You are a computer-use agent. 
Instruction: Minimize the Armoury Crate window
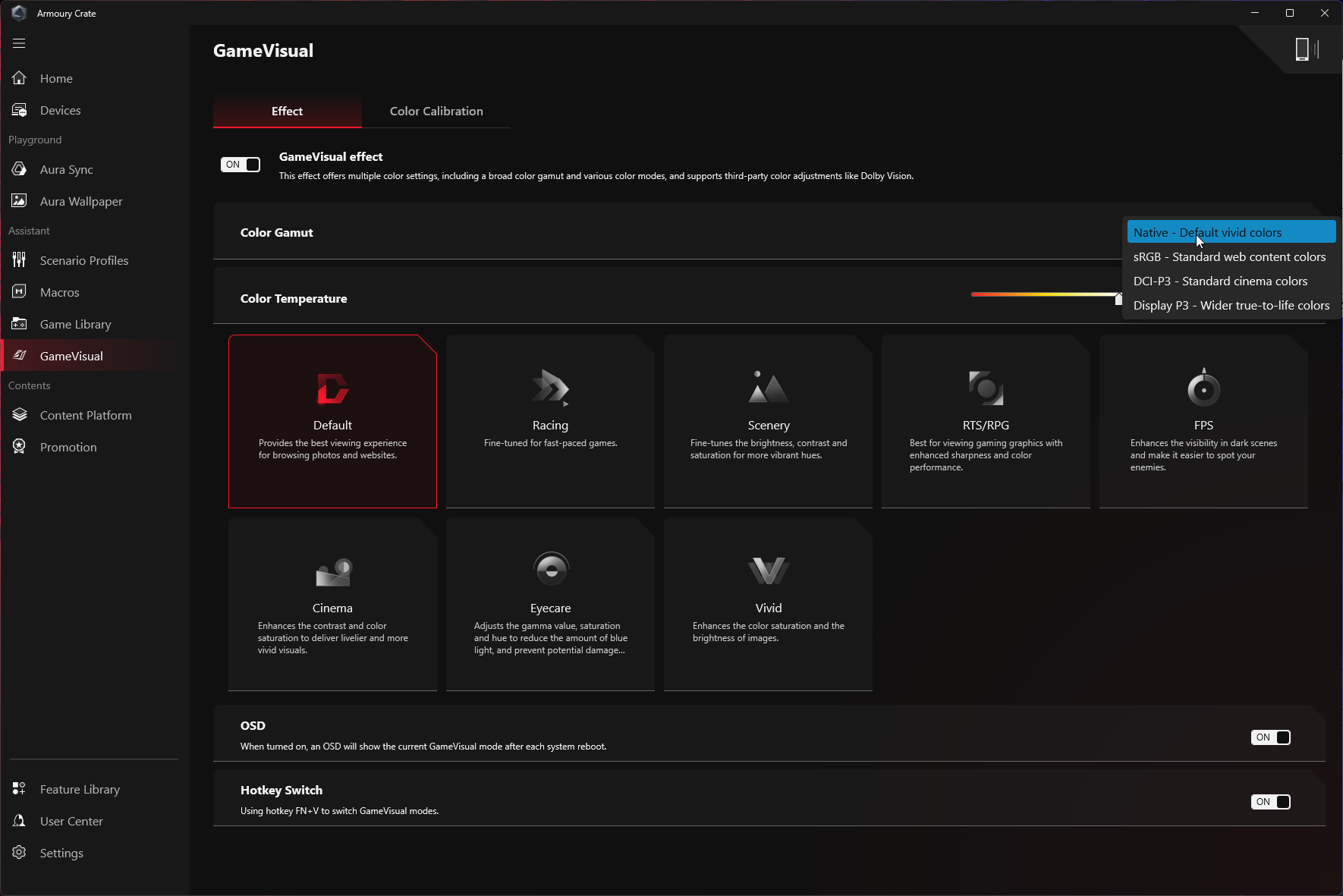pos(1255,13)
